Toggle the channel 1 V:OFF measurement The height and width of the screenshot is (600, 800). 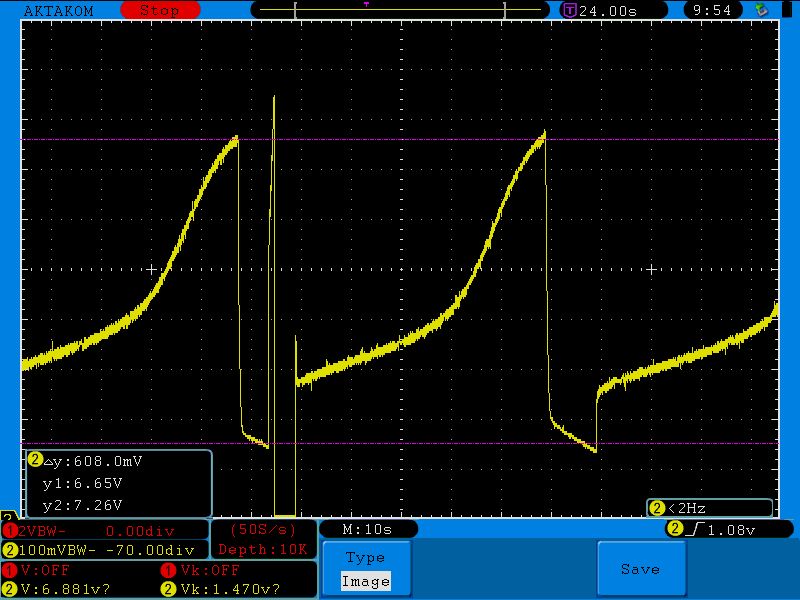click(x=40, y=570)
